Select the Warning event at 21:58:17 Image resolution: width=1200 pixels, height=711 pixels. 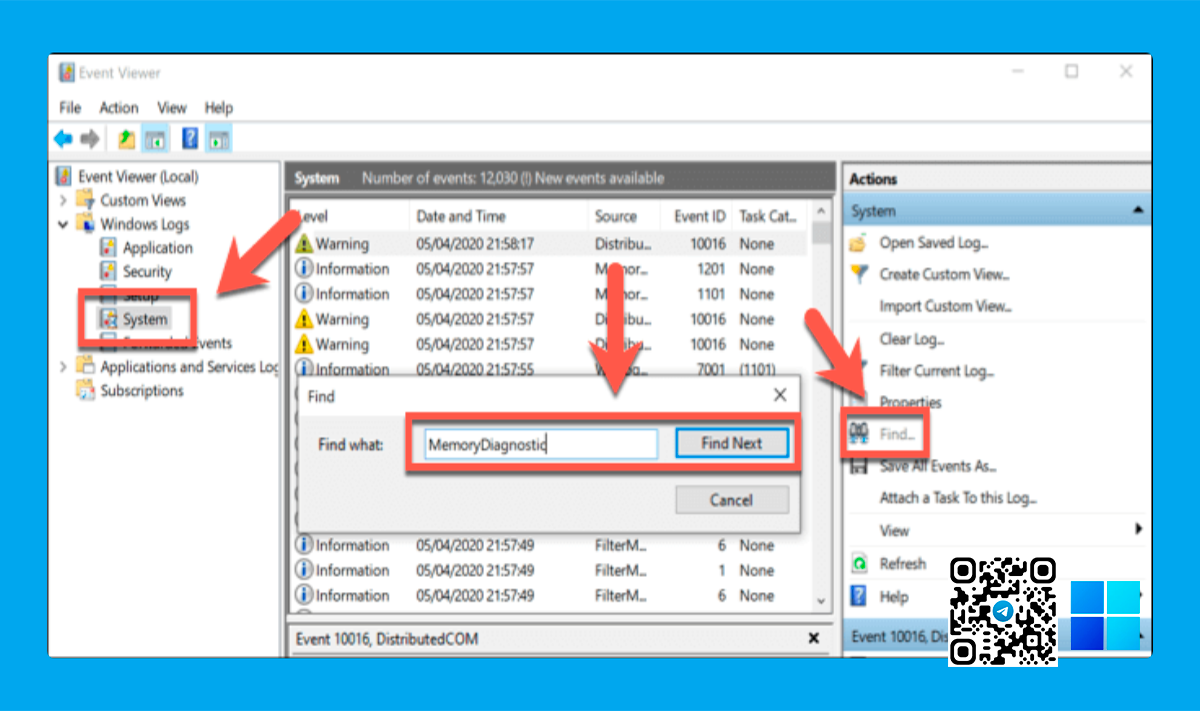coord(551,244)
